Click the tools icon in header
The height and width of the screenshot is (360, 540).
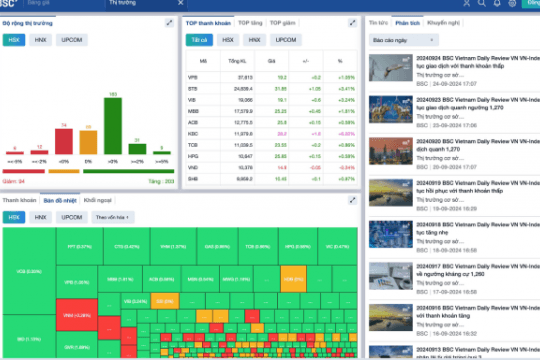point(467,3)
